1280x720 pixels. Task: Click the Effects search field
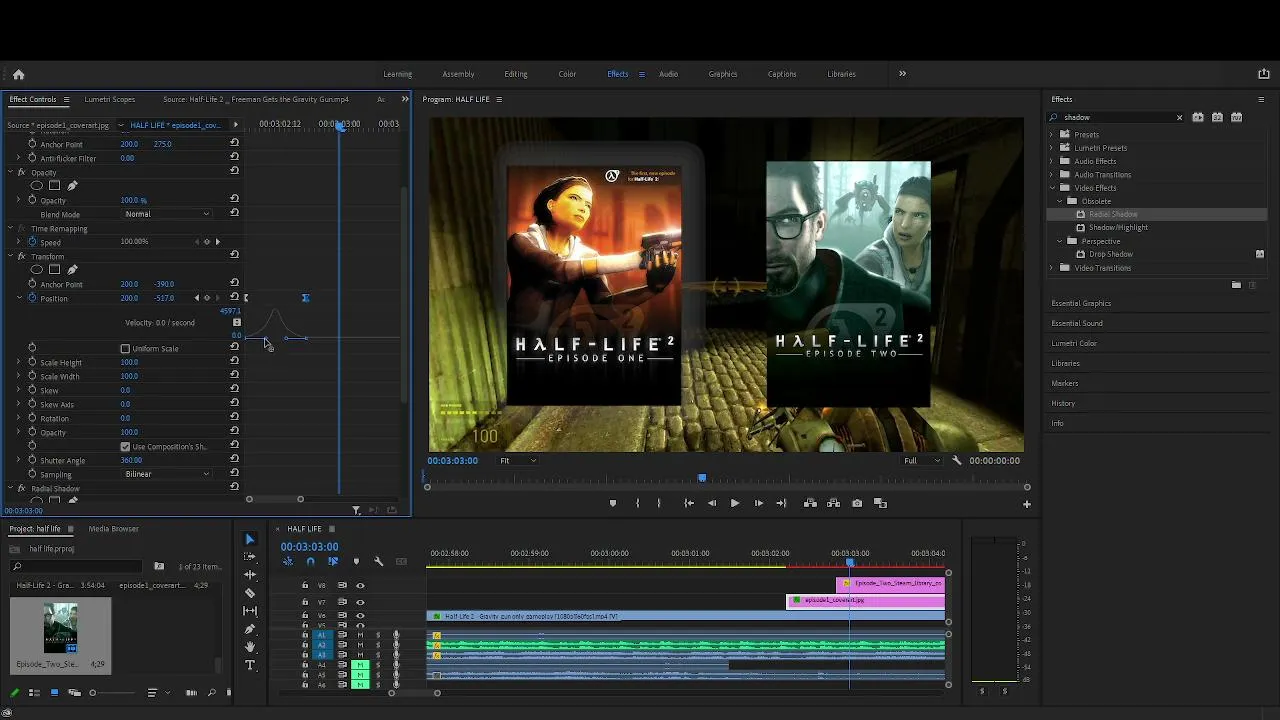pyautogui.click(x=1116, y=118)
